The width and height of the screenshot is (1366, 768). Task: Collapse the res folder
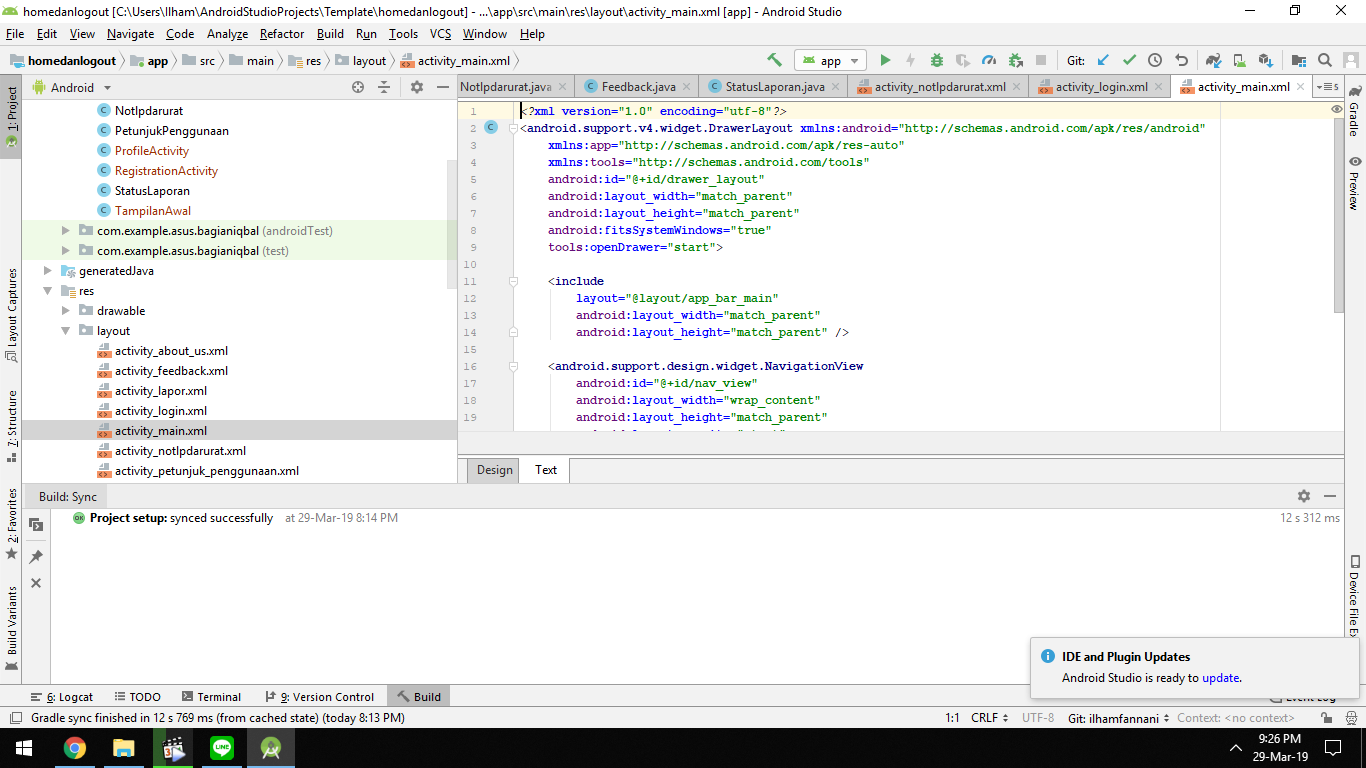point(48,291)
